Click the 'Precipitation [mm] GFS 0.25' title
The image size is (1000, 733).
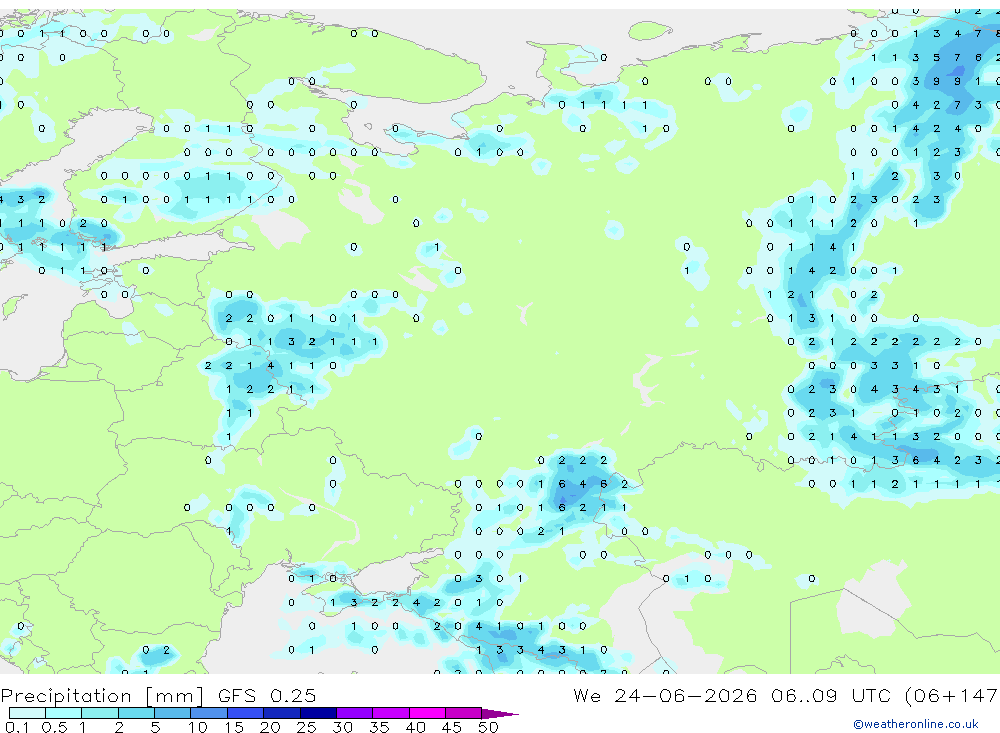coord(158,695)
